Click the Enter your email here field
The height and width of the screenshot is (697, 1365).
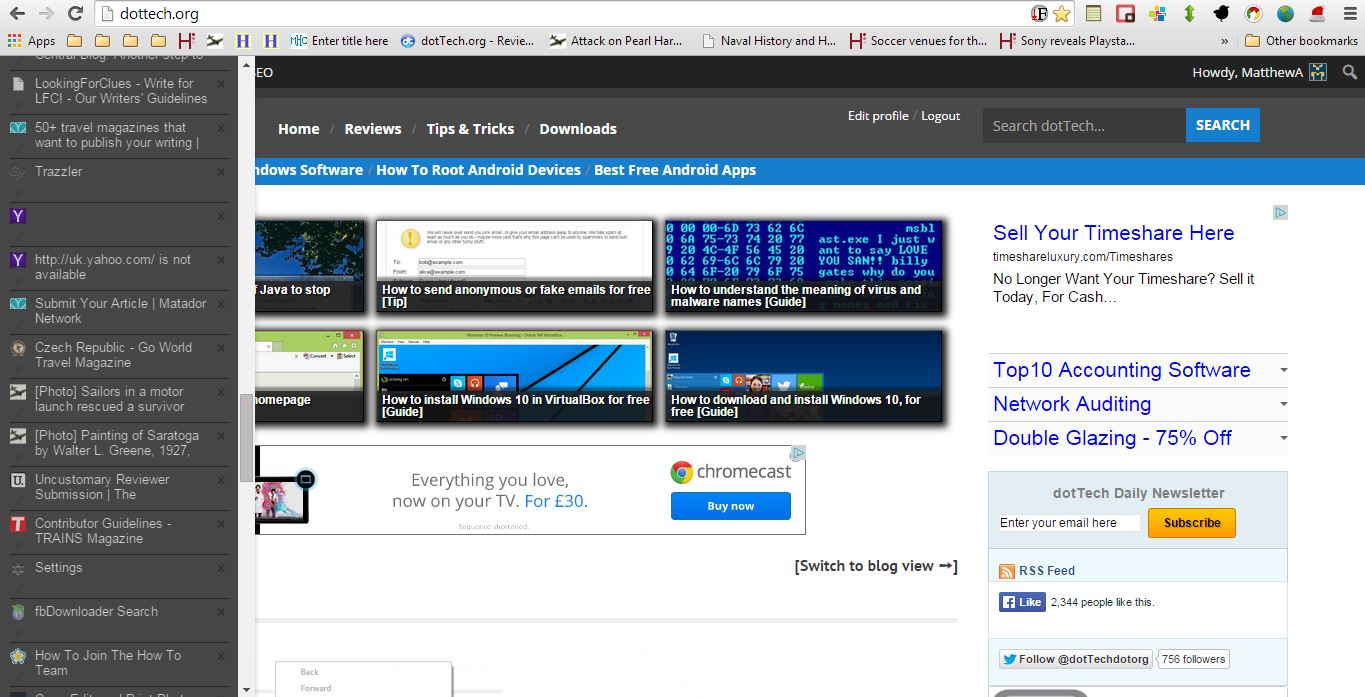[x=1068, y=522]
